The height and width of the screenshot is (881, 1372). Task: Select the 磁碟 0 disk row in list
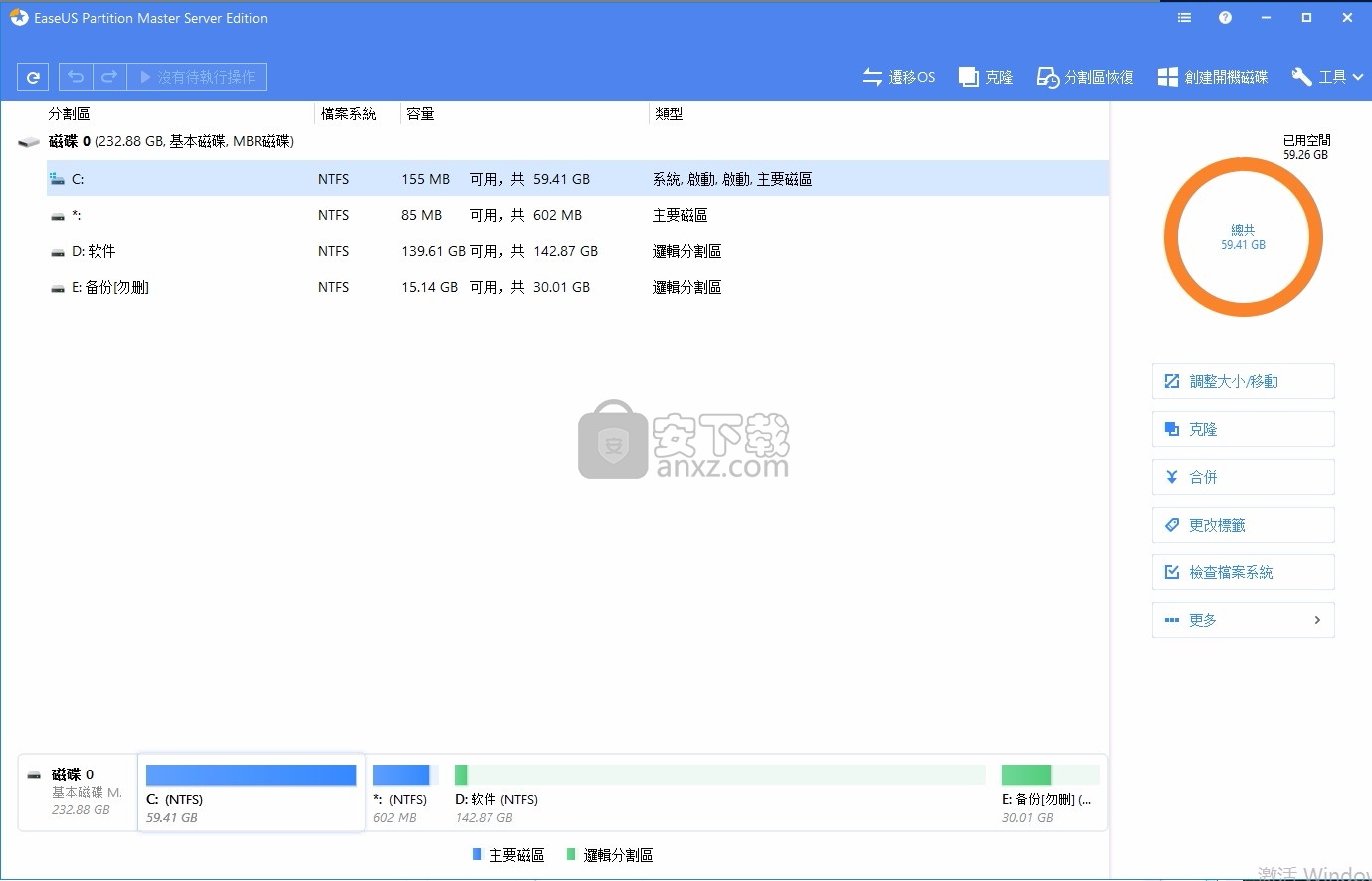tap(562, 142)
